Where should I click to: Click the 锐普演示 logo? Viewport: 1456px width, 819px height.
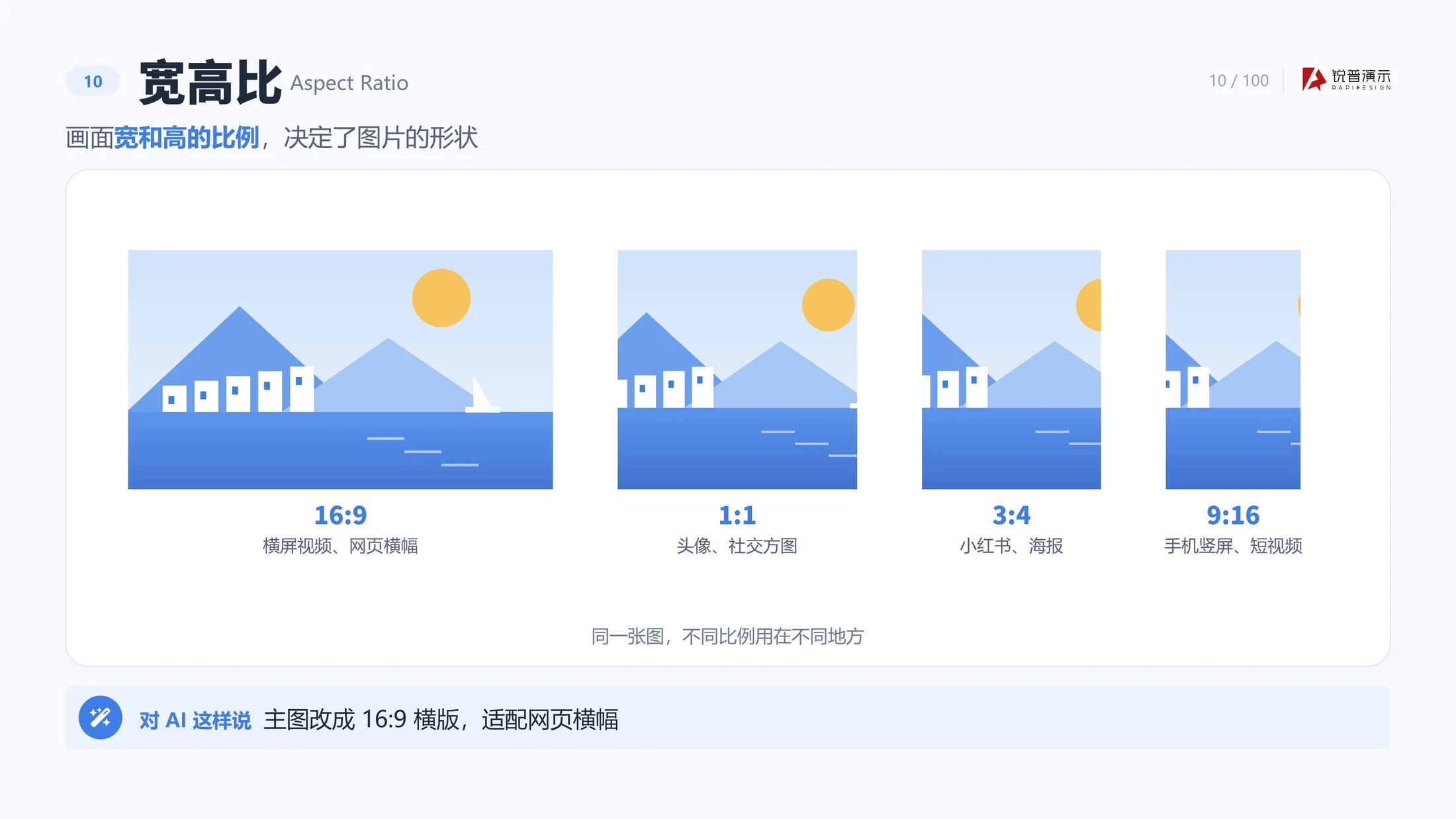tap(1346, 79)
